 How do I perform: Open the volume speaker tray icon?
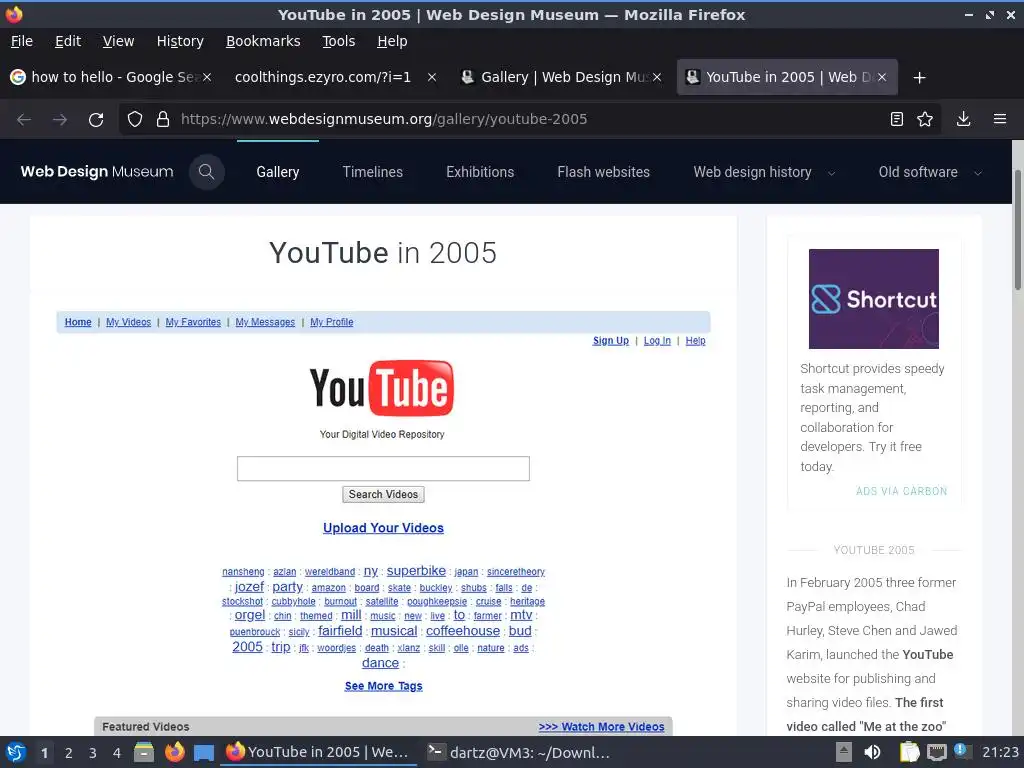pyautogui.click(x=872, y=752)
